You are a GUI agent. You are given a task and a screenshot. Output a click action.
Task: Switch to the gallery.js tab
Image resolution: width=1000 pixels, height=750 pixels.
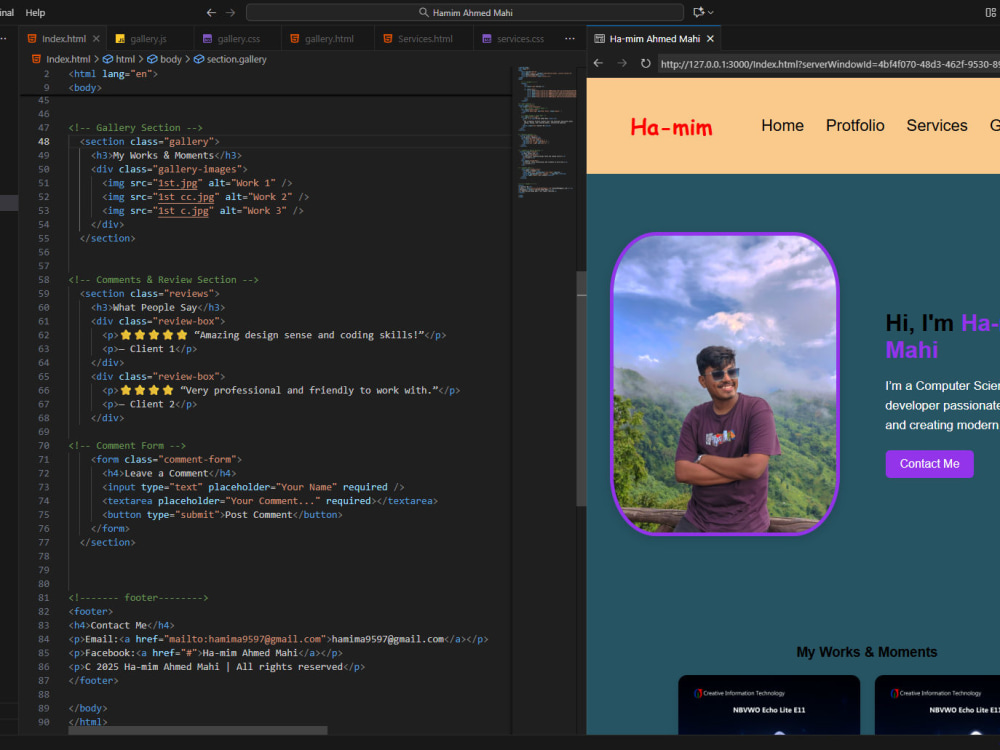[x=148, y=38]
